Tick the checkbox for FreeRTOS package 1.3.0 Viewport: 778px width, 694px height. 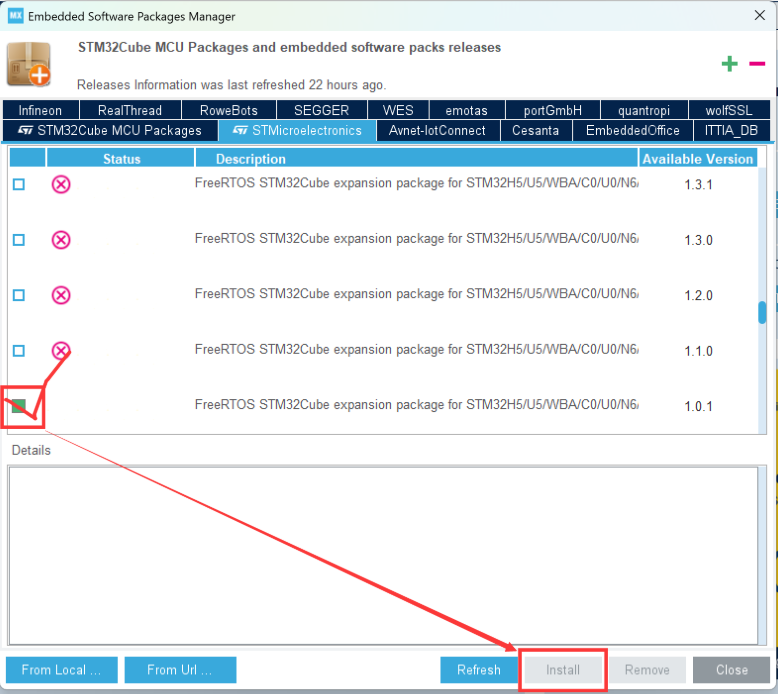pyautogui.click(x=19, y=240)
